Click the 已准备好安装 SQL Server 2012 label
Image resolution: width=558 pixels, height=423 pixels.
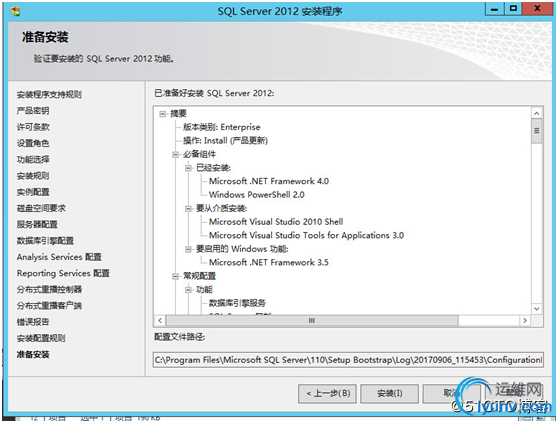214,94
